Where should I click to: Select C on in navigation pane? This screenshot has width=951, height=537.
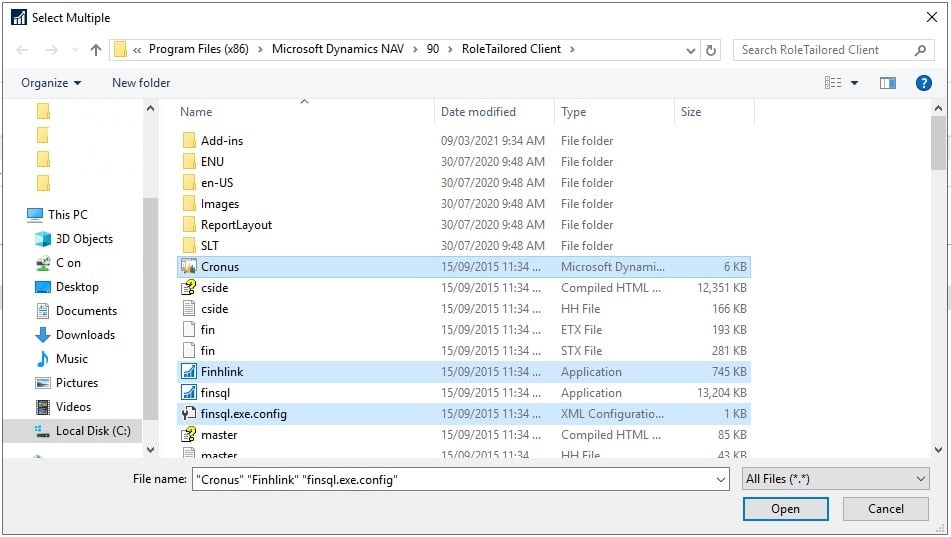click(58, 263)
